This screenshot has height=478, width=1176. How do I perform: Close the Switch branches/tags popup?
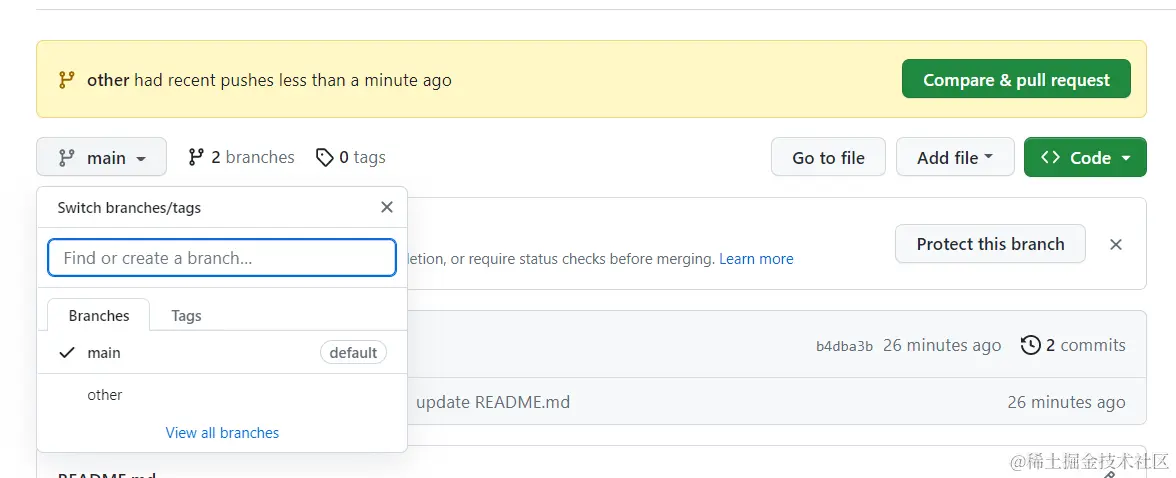coord(387,208)
